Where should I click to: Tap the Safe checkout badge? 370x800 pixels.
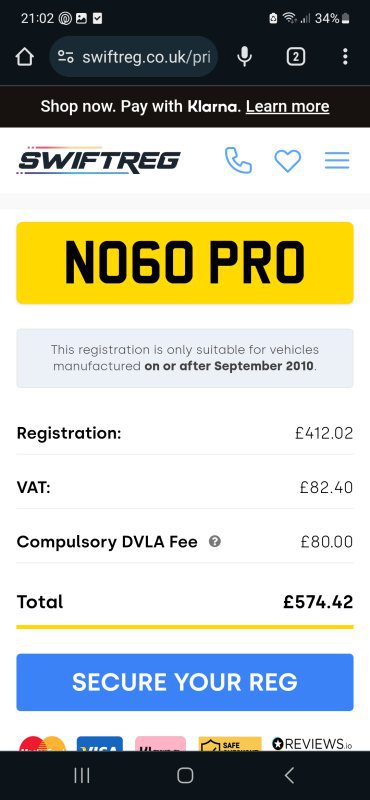coord(230,743)
